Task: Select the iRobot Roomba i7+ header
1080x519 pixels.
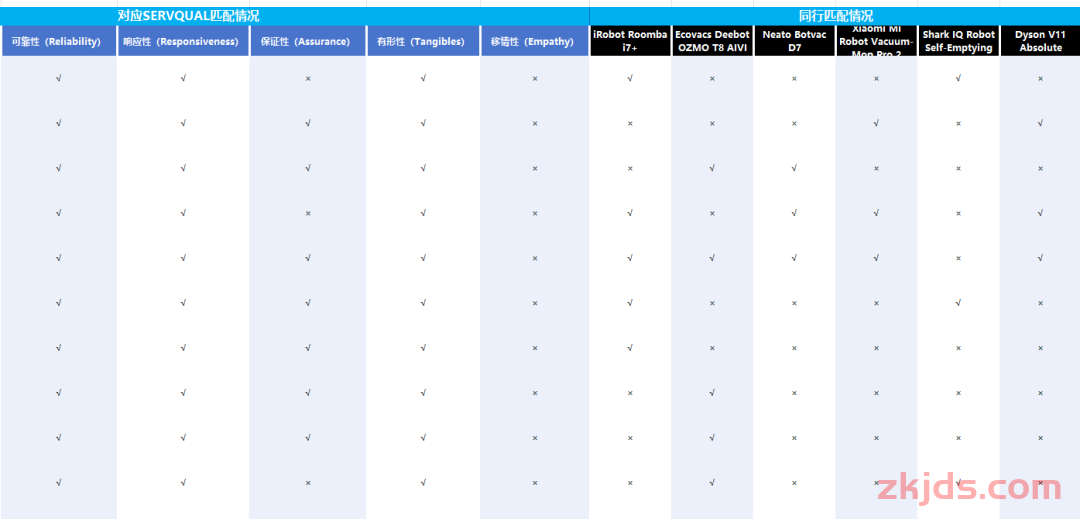Action: click(x=630, y=41)
